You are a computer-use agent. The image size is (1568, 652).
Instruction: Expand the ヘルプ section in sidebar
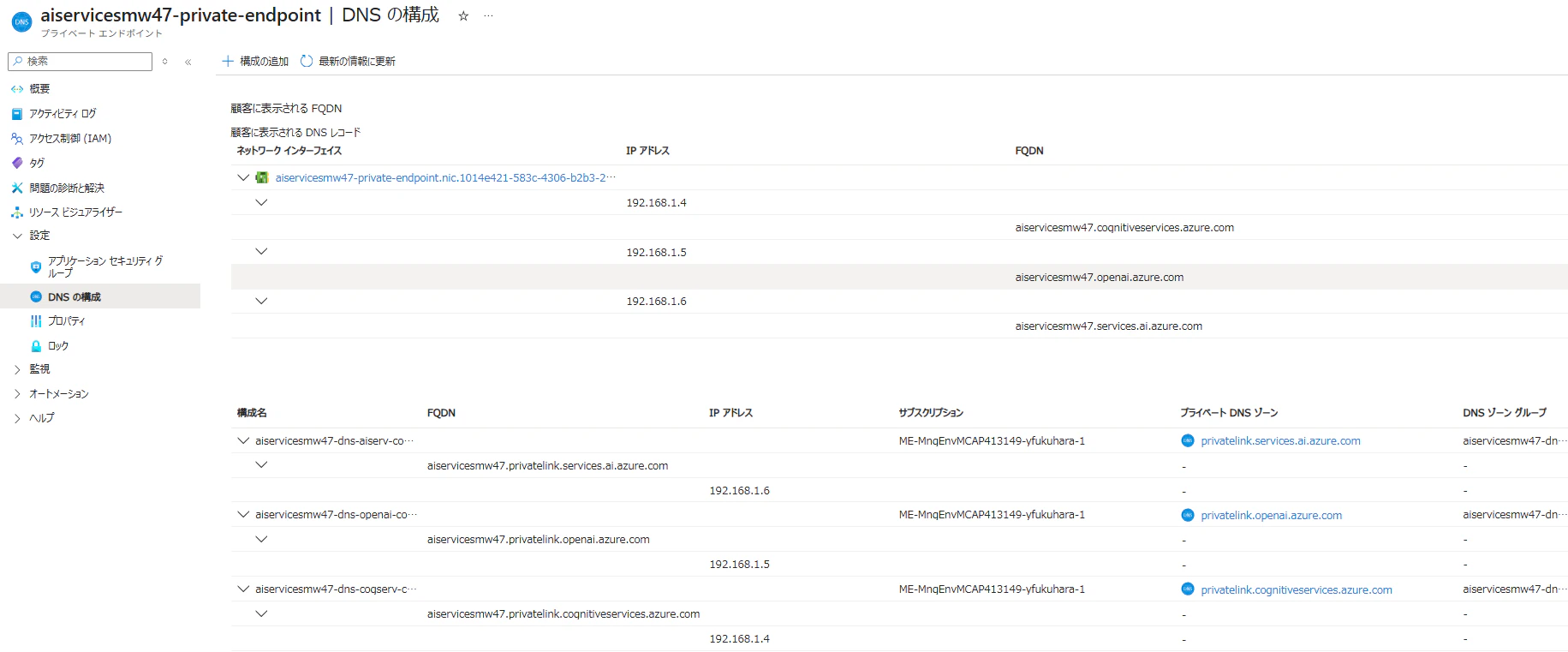pyautogui.click(x=17, y=418)
